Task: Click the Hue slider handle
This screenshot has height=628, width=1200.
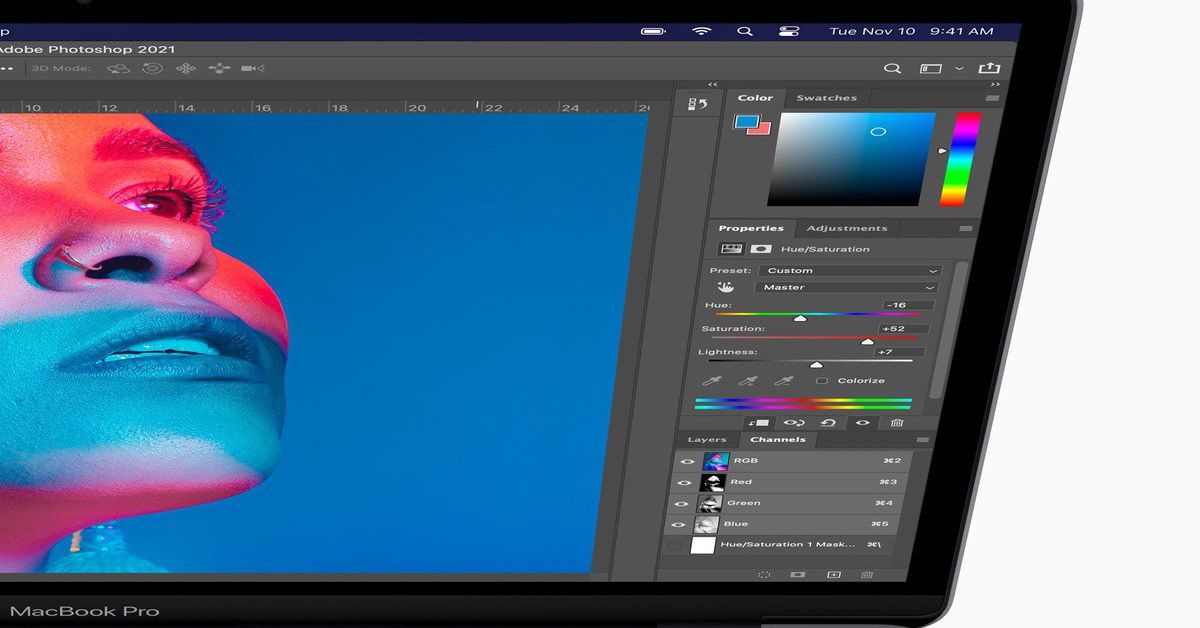Action: (x=799, y=317)
